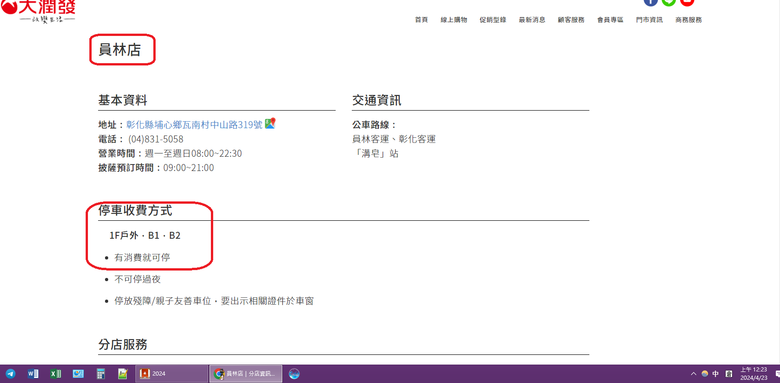Screen dimensions: 780x383
Task: Open the address link 彰化縣埔心鄉瓦南村中山路319號
Action: [x=195, y=124]
